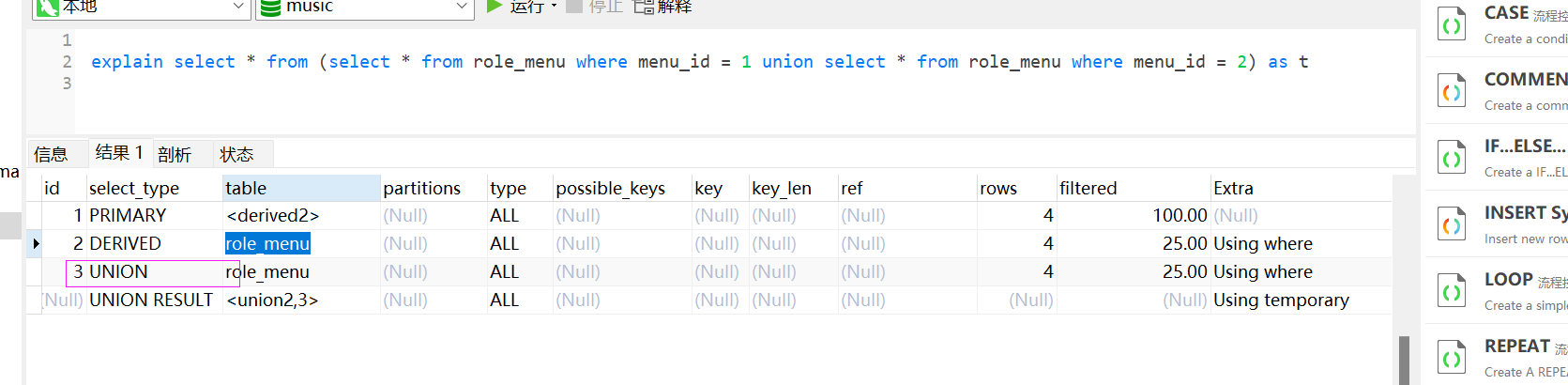Image resolution: width=1568 pixels, height=385 pixels.
Task: Click the REPEAT snippet icon
Action: click(1452, 359)
